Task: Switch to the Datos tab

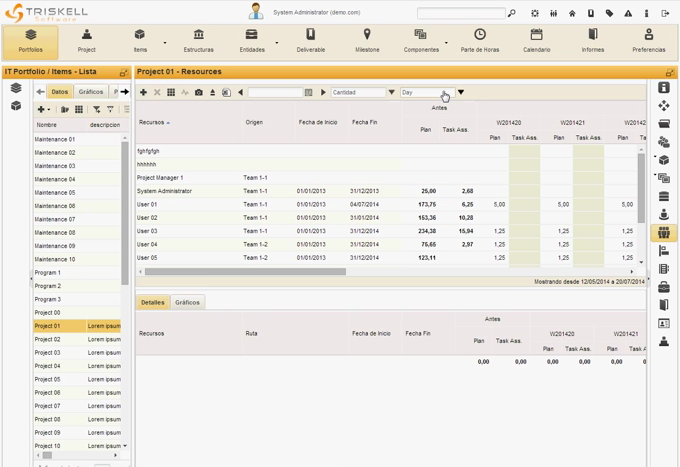Action: 60,92
